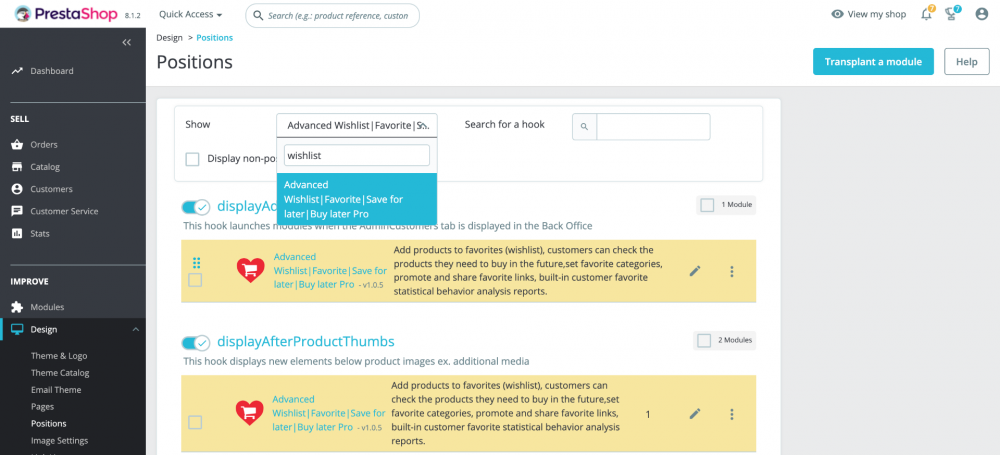Check the 1 Module select-all checkbox
Viewport: 1000px width, 455px height.
coord(707,205)
